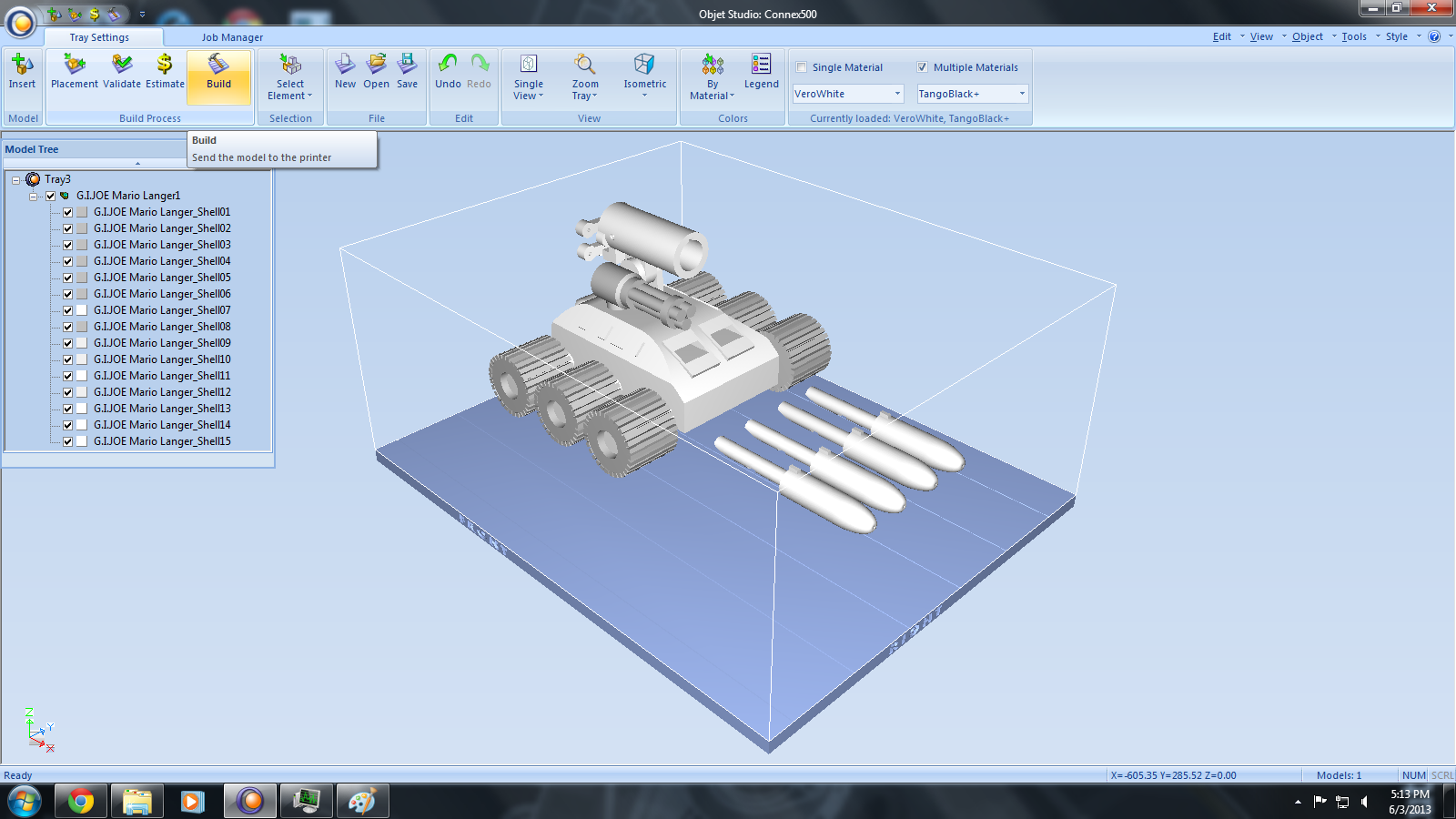Undo the last action
This screenshot has width=1456, height=819.
[x=448, y=72]
